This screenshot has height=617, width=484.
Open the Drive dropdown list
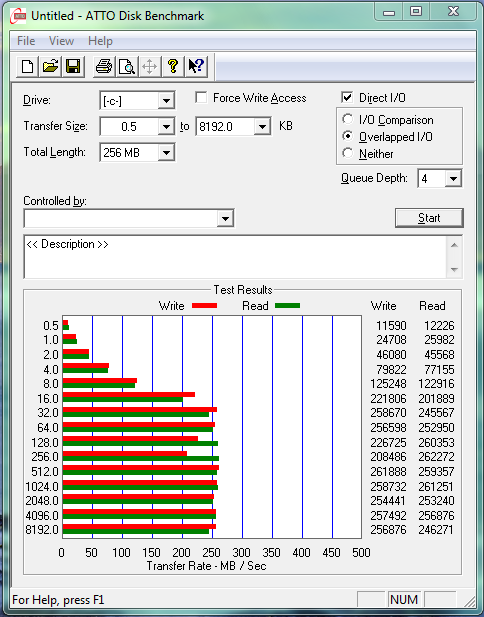166,101
